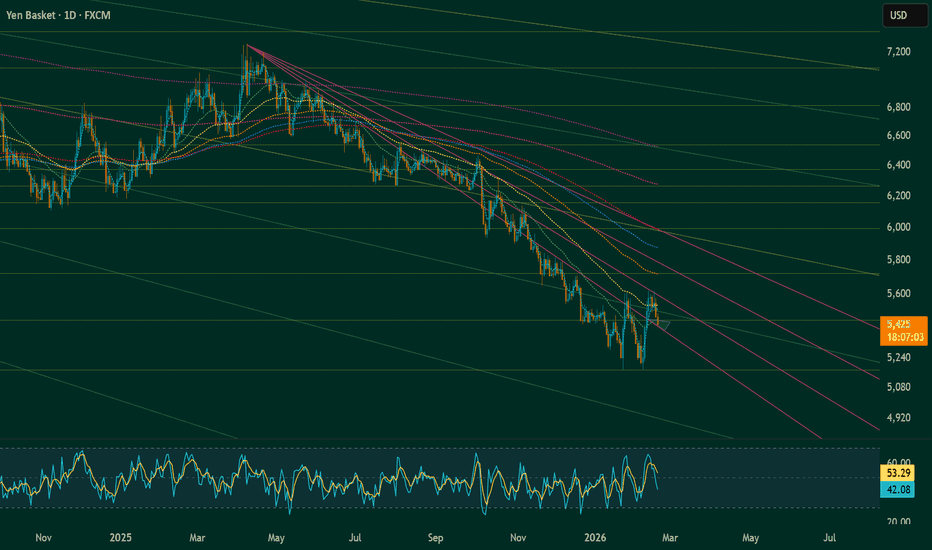Click the gray triangle marker beside latest candle

pos(664,323)
